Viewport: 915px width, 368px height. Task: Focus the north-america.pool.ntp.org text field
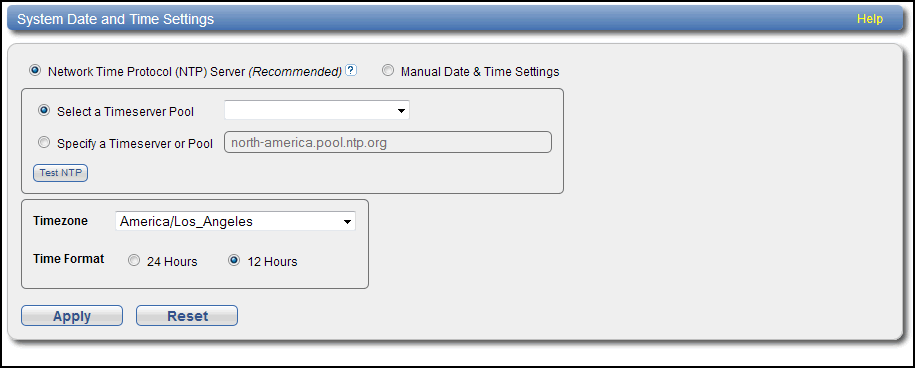click(x=388, y=142)
